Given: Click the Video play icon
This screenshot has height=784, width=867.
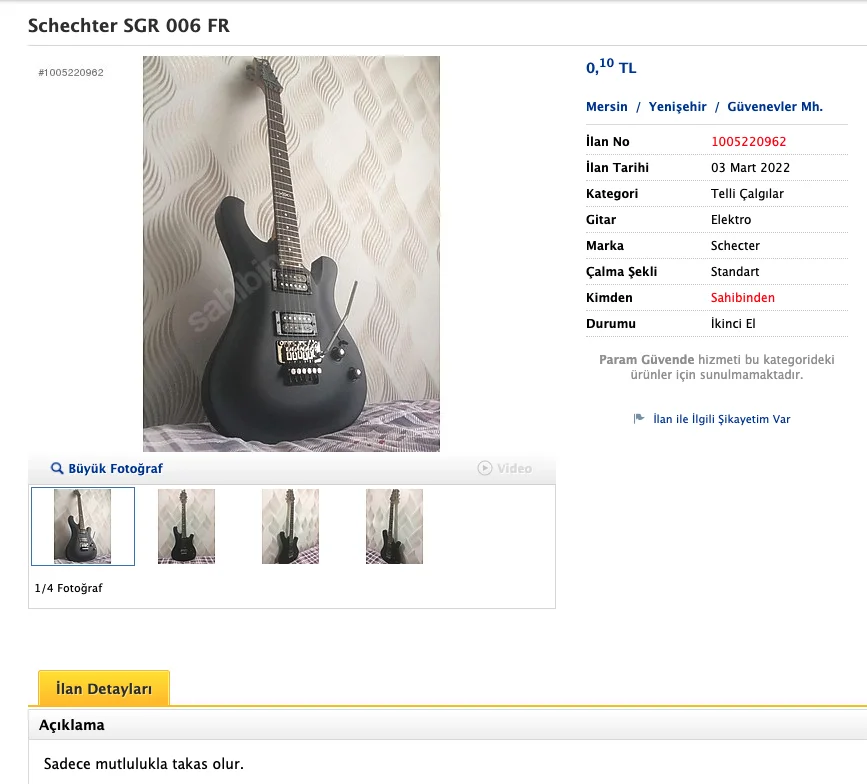Looking at the screenshot, I should pyautogui.click(x=485, y=468).
